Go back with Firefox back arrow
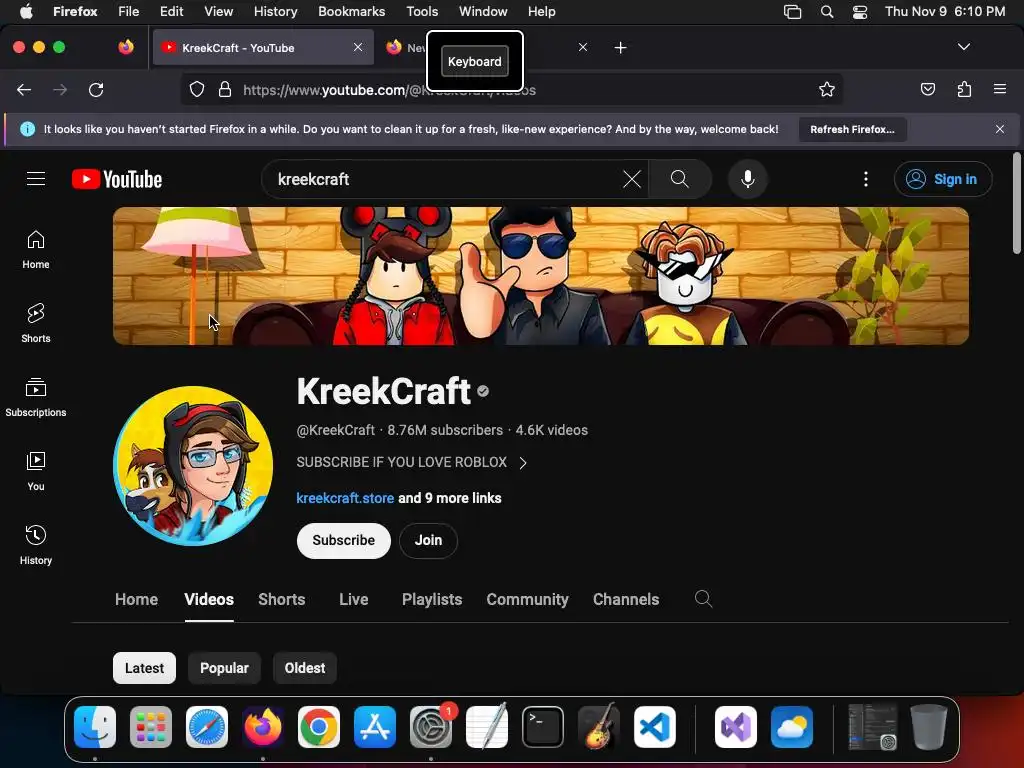Screen dimensions: 1024x768 (x=24, y=89)
